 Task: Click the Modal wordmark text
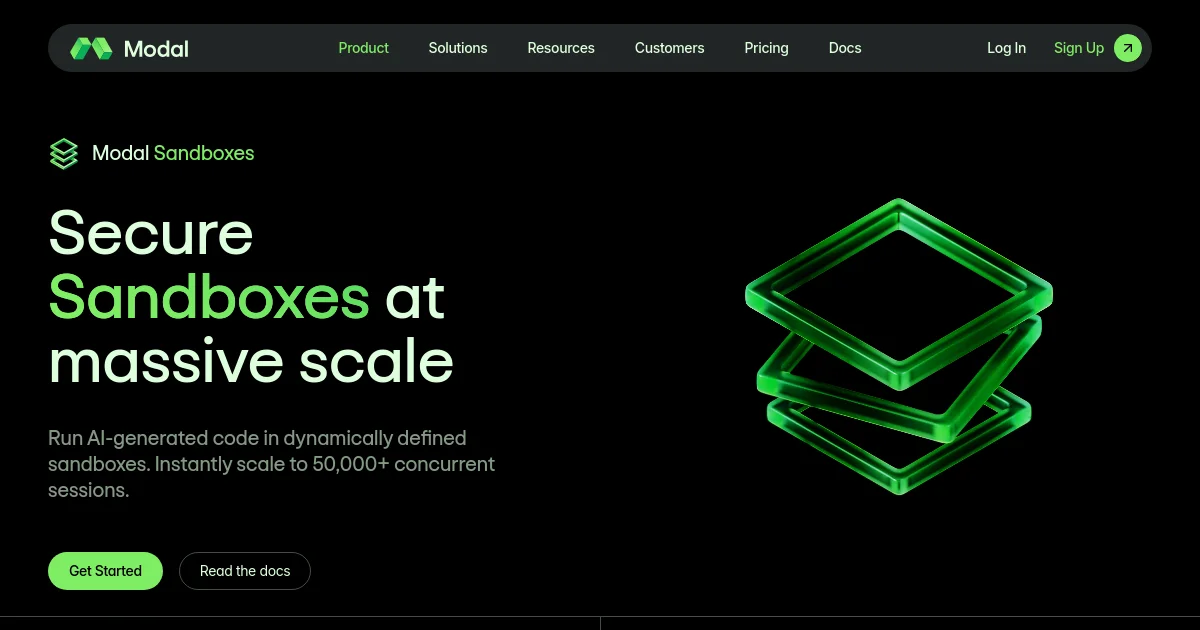point(156,48)
